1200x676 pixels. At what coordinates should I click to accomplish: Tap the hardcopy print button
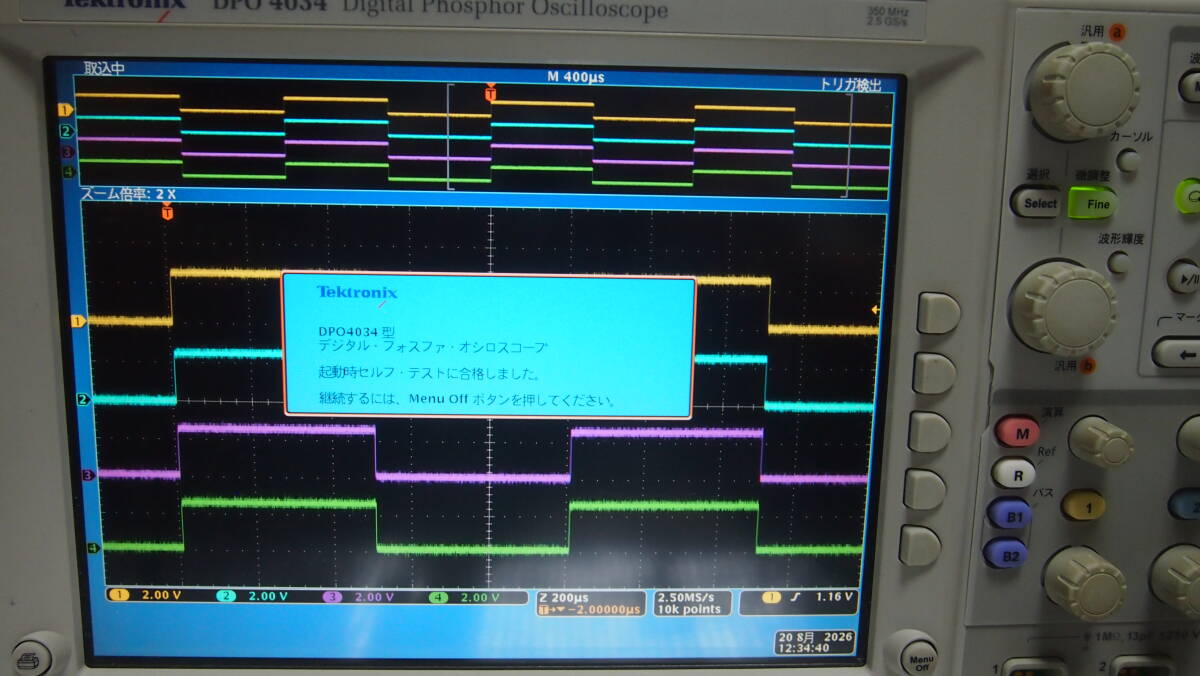[30, 658]
